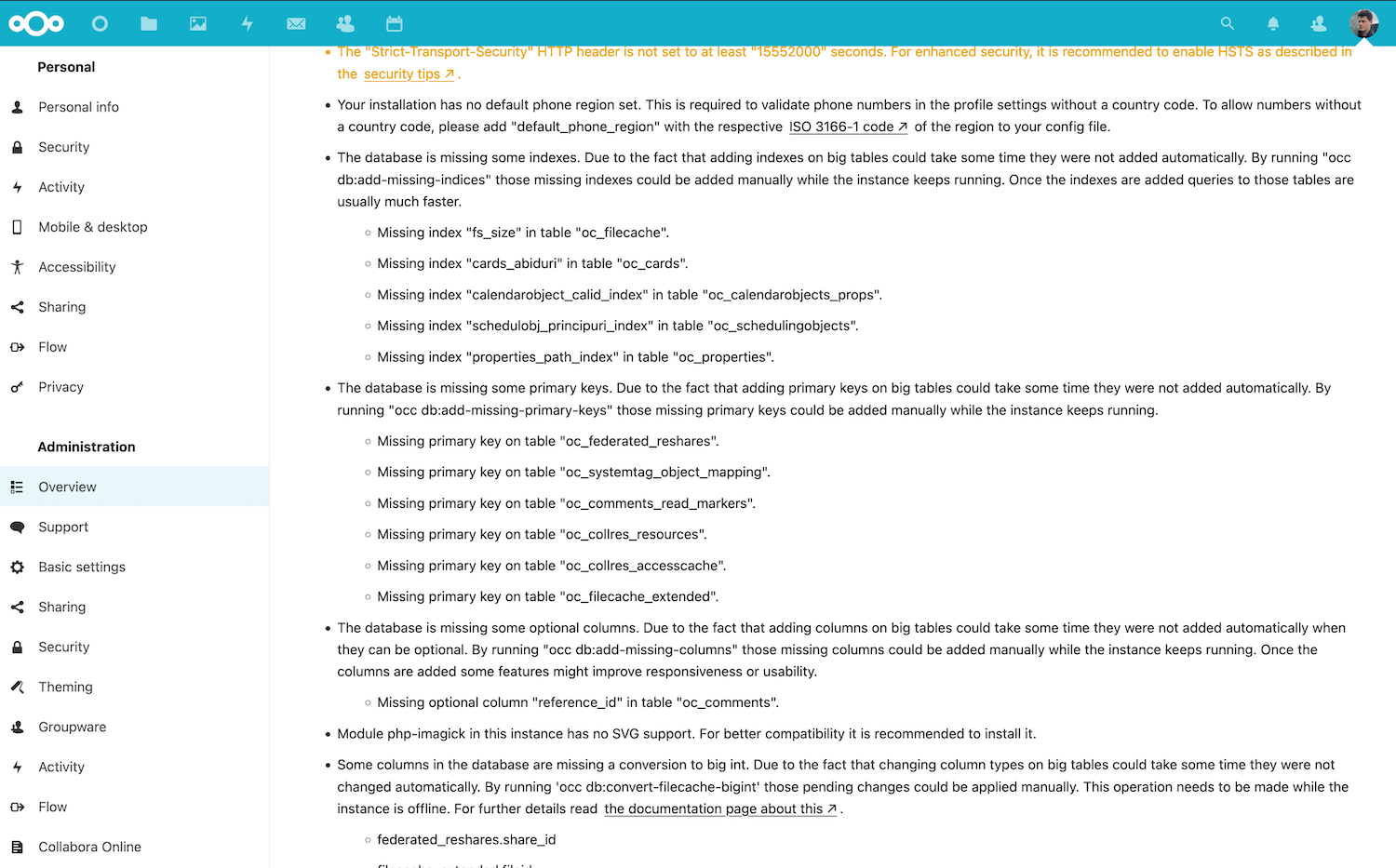The height and width of the screenshot is (868, 1396).
Task: Open the Activity app from the top bar
Action: tap(247, 23)
